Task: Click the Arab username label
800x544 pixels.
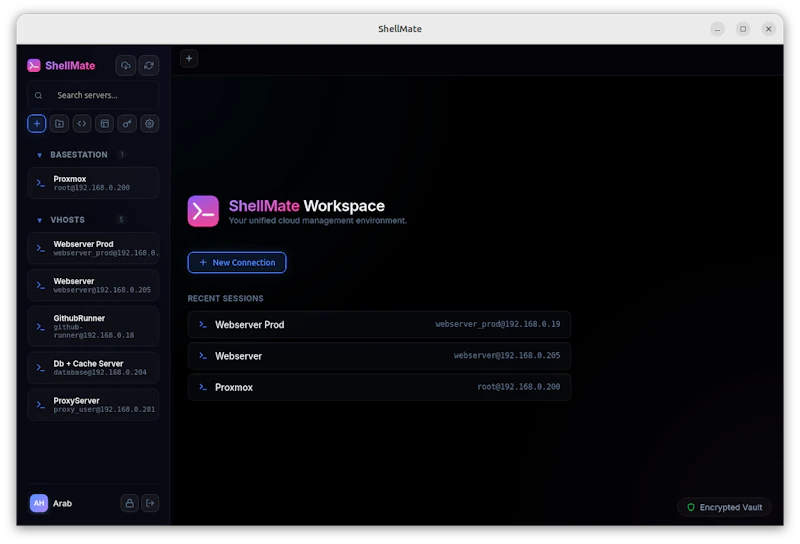Action: 62,504
